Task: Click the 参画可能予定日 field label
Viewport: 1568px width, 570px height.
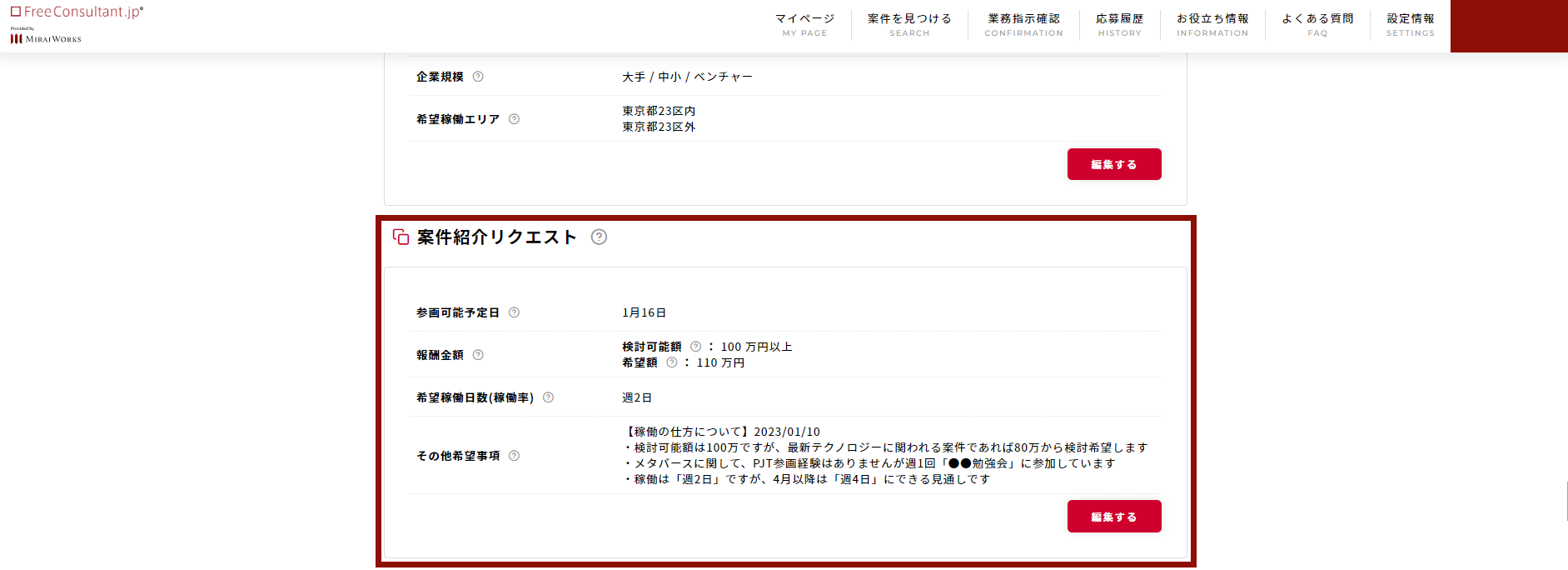Action: (x=458, y=312)
